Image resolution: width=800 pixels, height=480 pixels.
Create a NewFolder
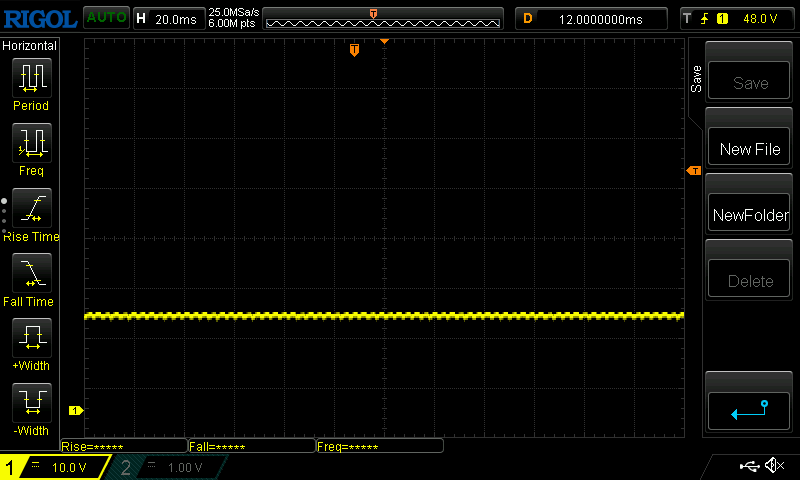(x=749, y=212)
